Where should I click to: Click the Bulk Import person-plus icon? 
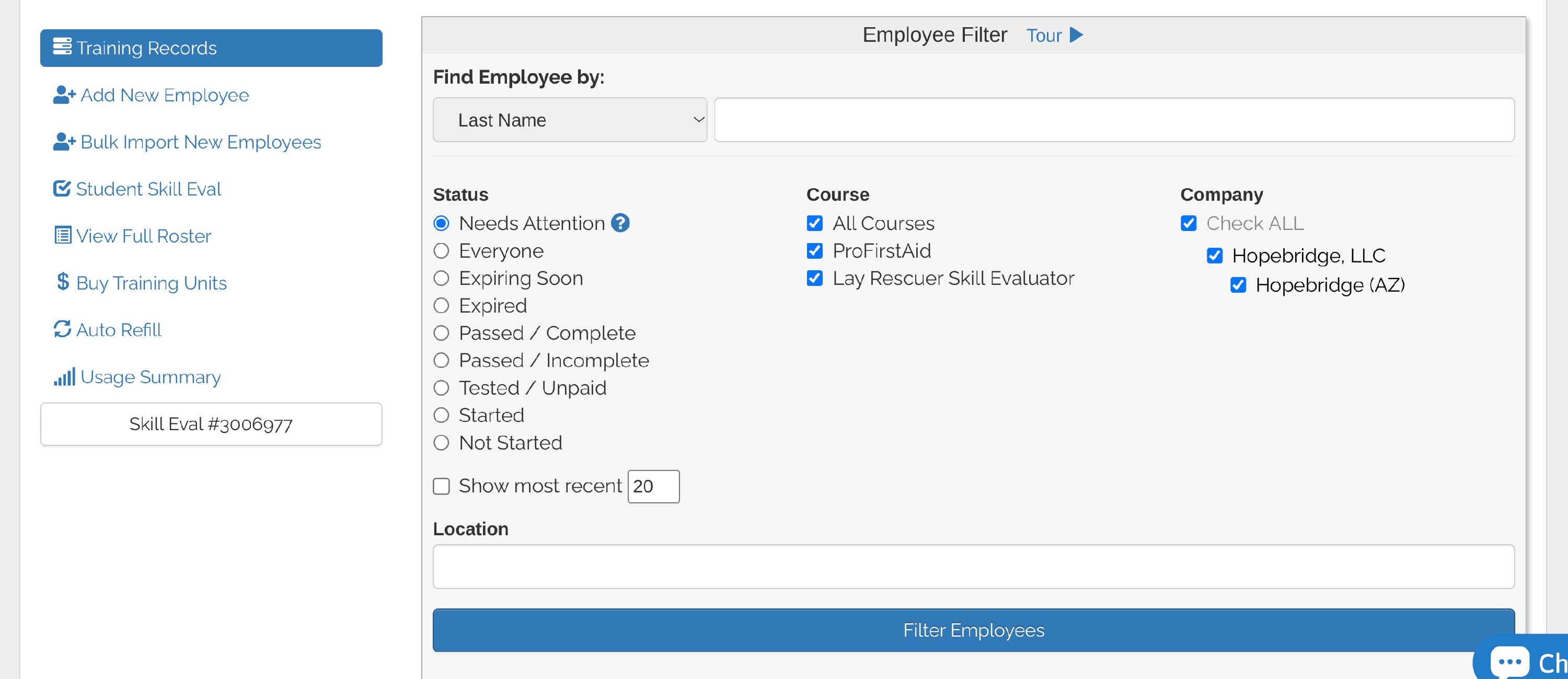(64, 142)
